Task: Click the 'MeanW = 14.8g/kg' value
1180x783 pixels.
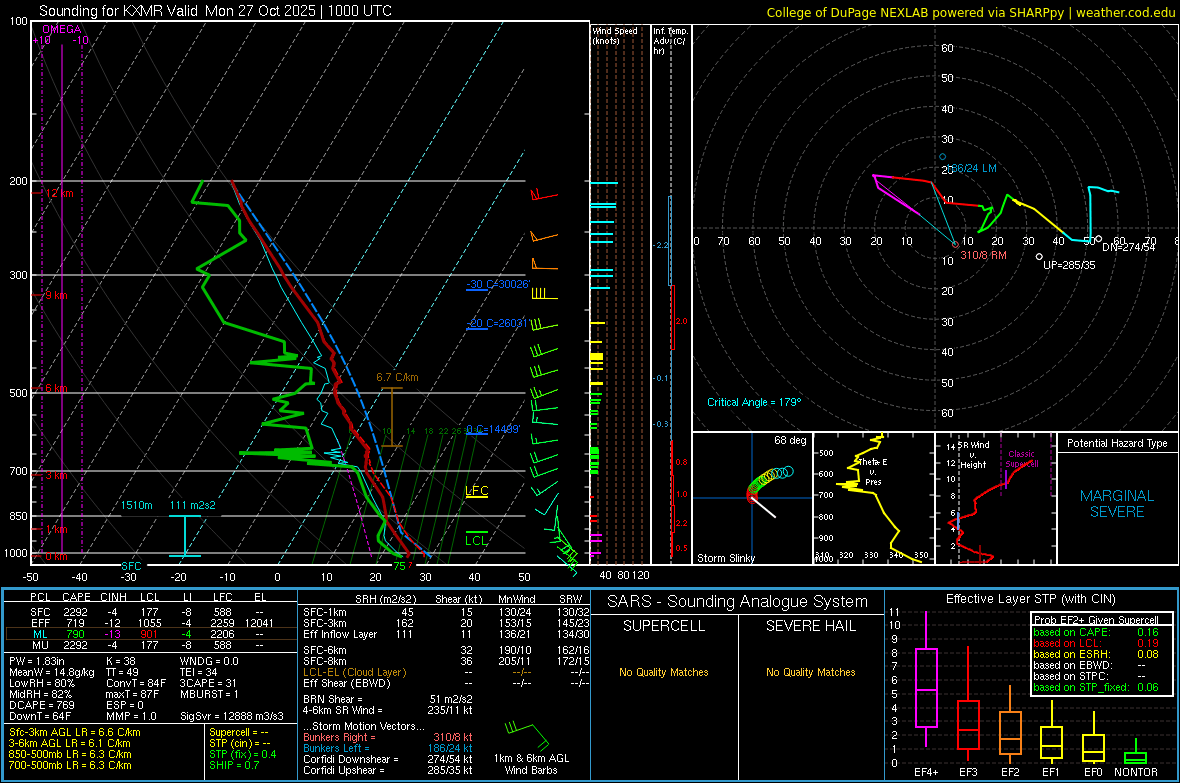Action: [x=52, y=672]
